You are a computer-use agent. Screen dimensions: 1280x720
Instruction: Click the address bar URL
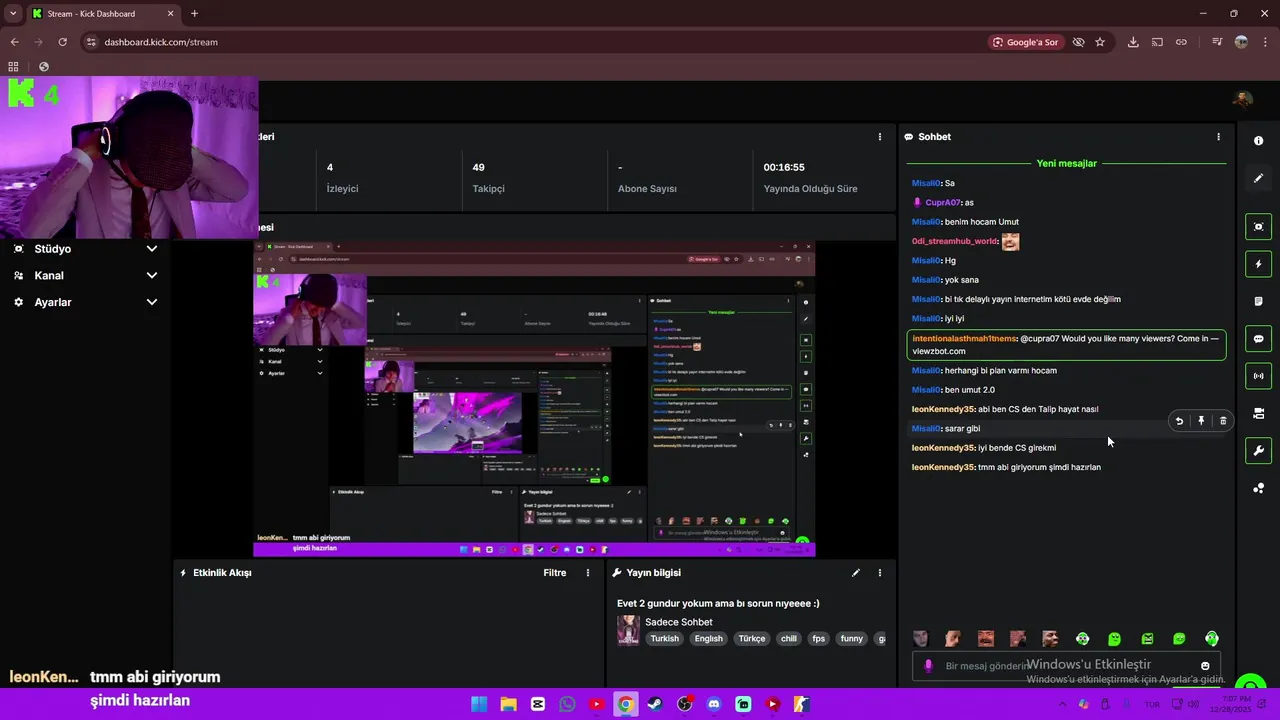[x=161, y=42]
